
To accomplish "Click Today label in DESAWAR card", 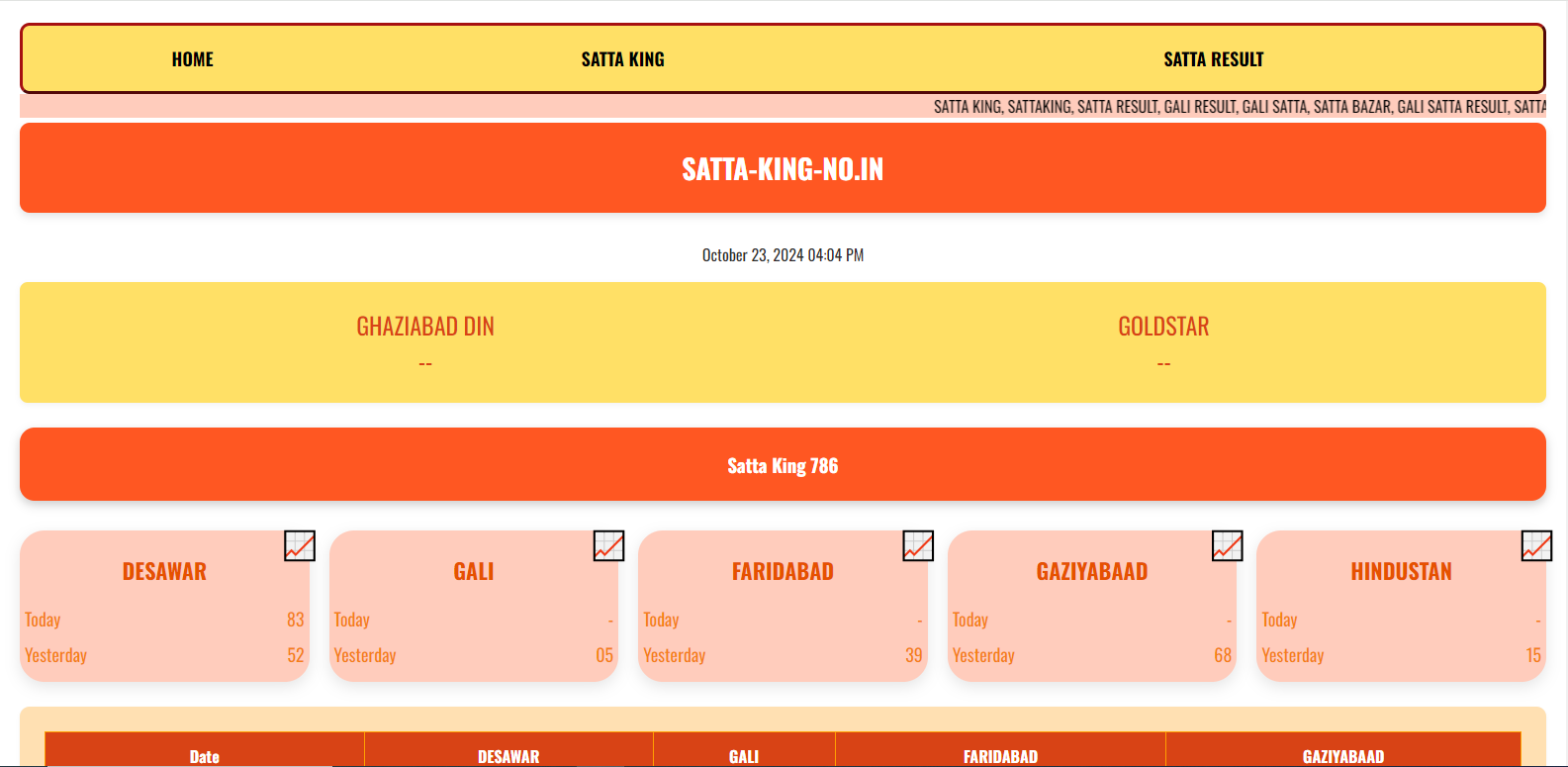I will pyautogui.click(x=43, y=620).
